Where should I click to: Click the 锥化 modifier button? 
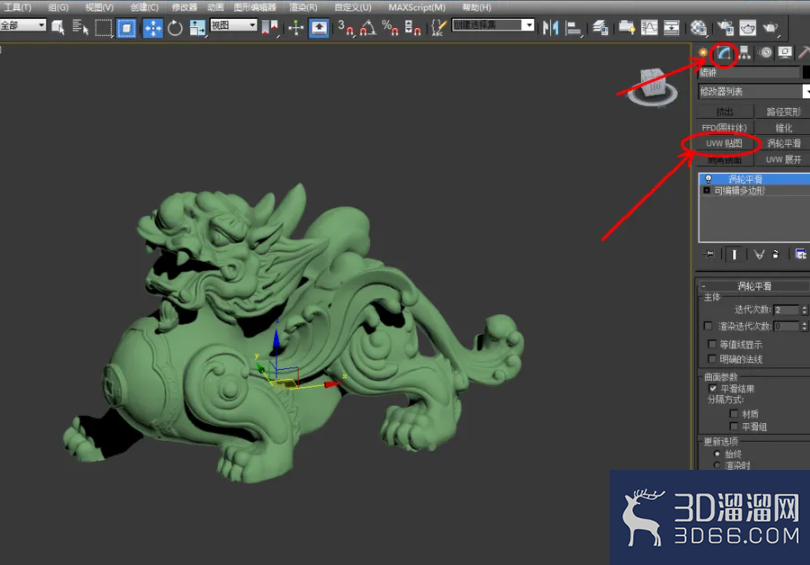783,128
